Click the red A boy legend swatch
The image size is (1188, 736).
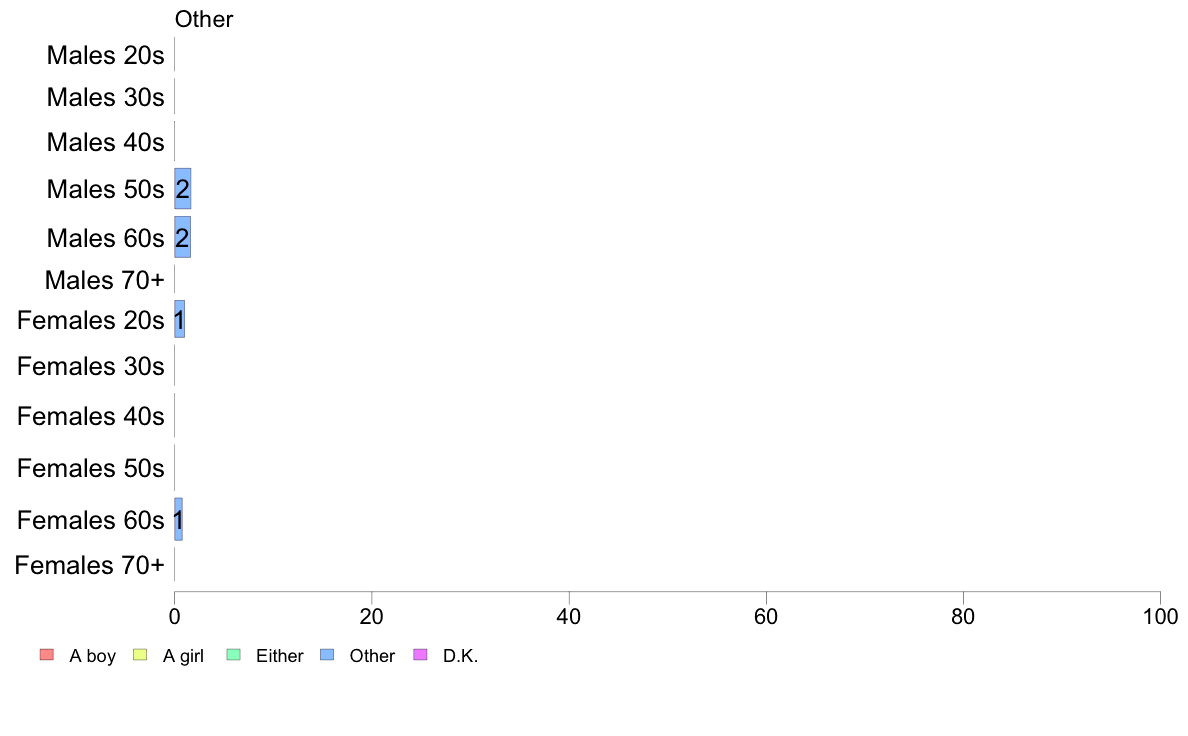46,655
